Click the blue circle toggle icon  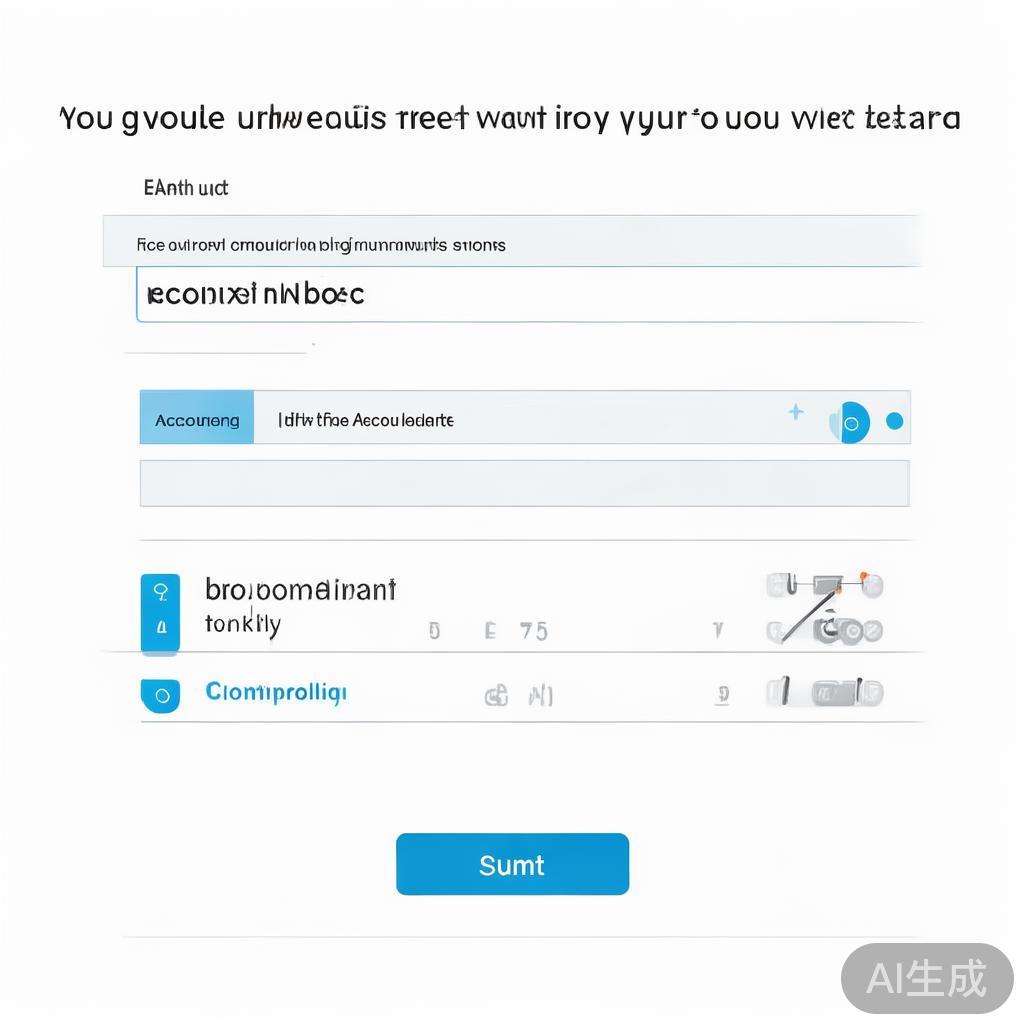coord(851,423)
